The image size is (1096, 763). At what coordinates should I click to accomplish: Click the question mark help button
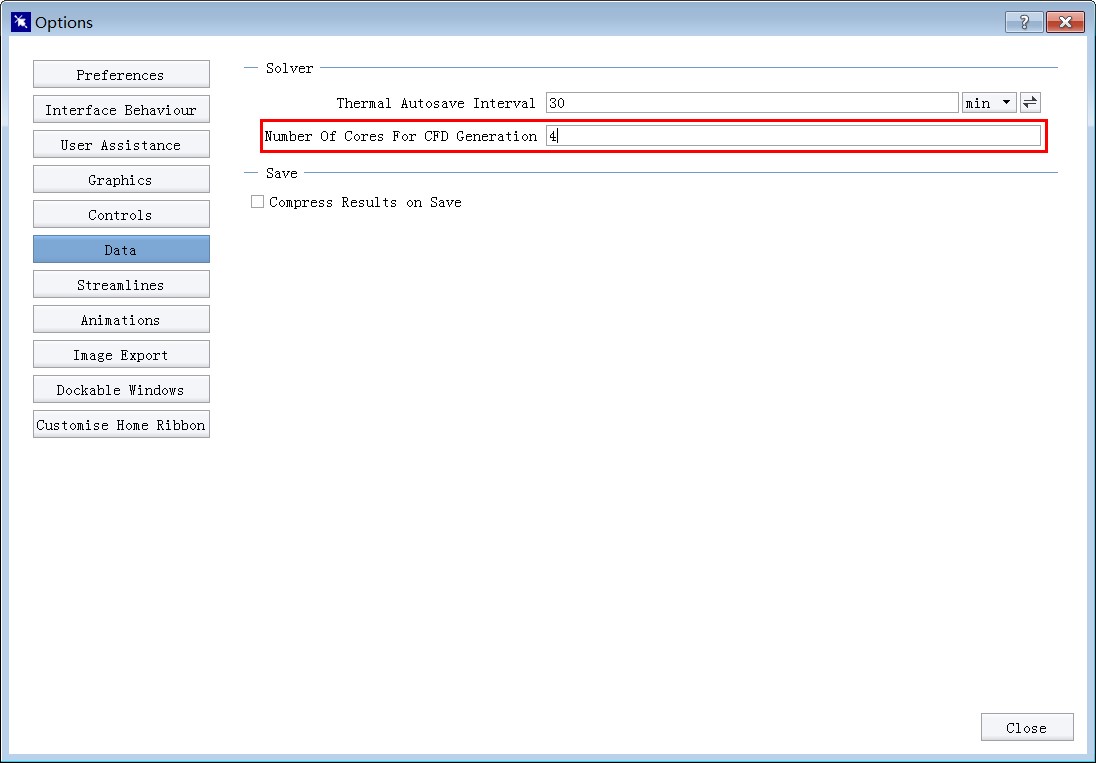1024,22
